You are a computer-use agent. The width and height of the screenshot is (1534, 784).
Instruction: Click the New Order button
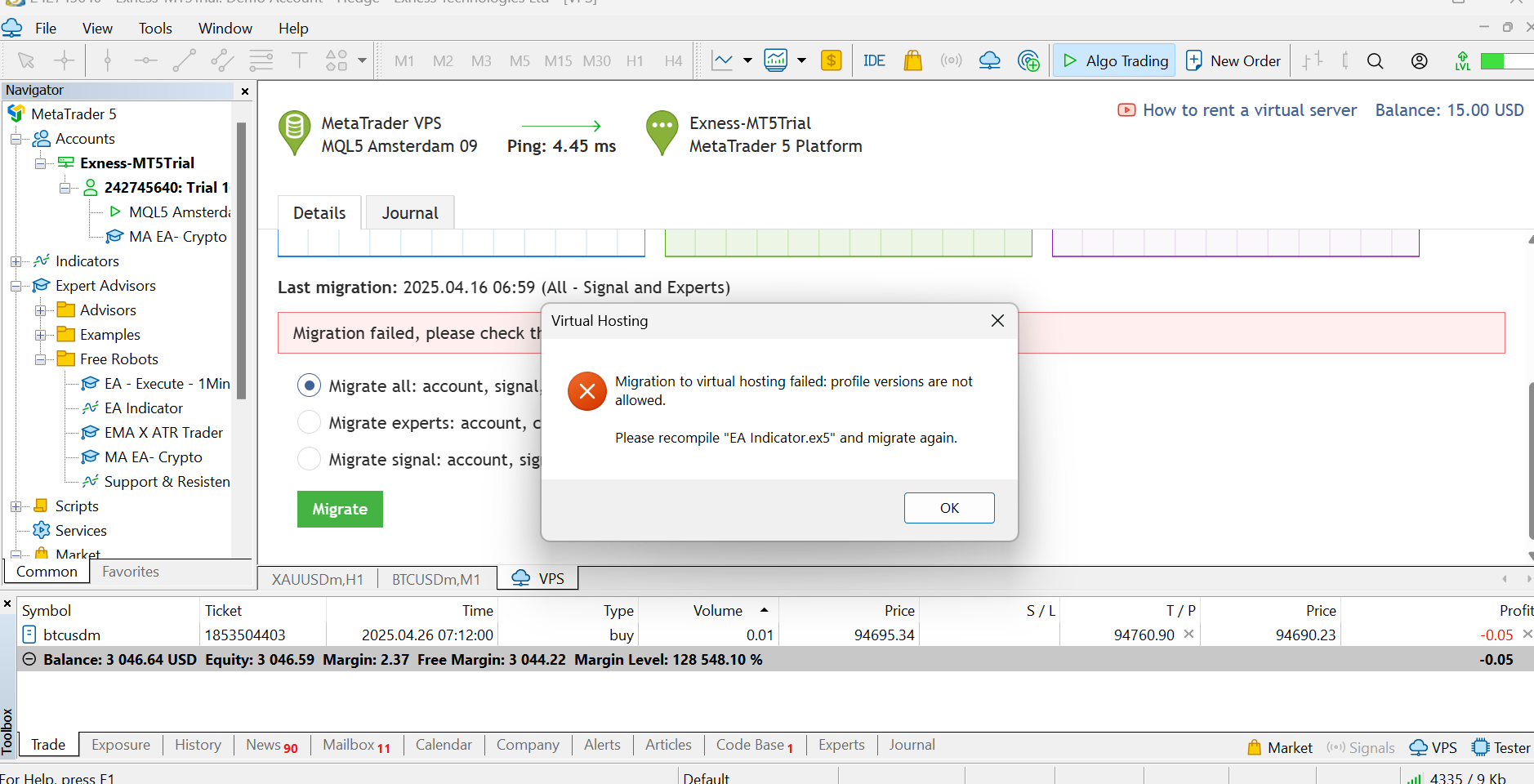[x=1233, y=60]
